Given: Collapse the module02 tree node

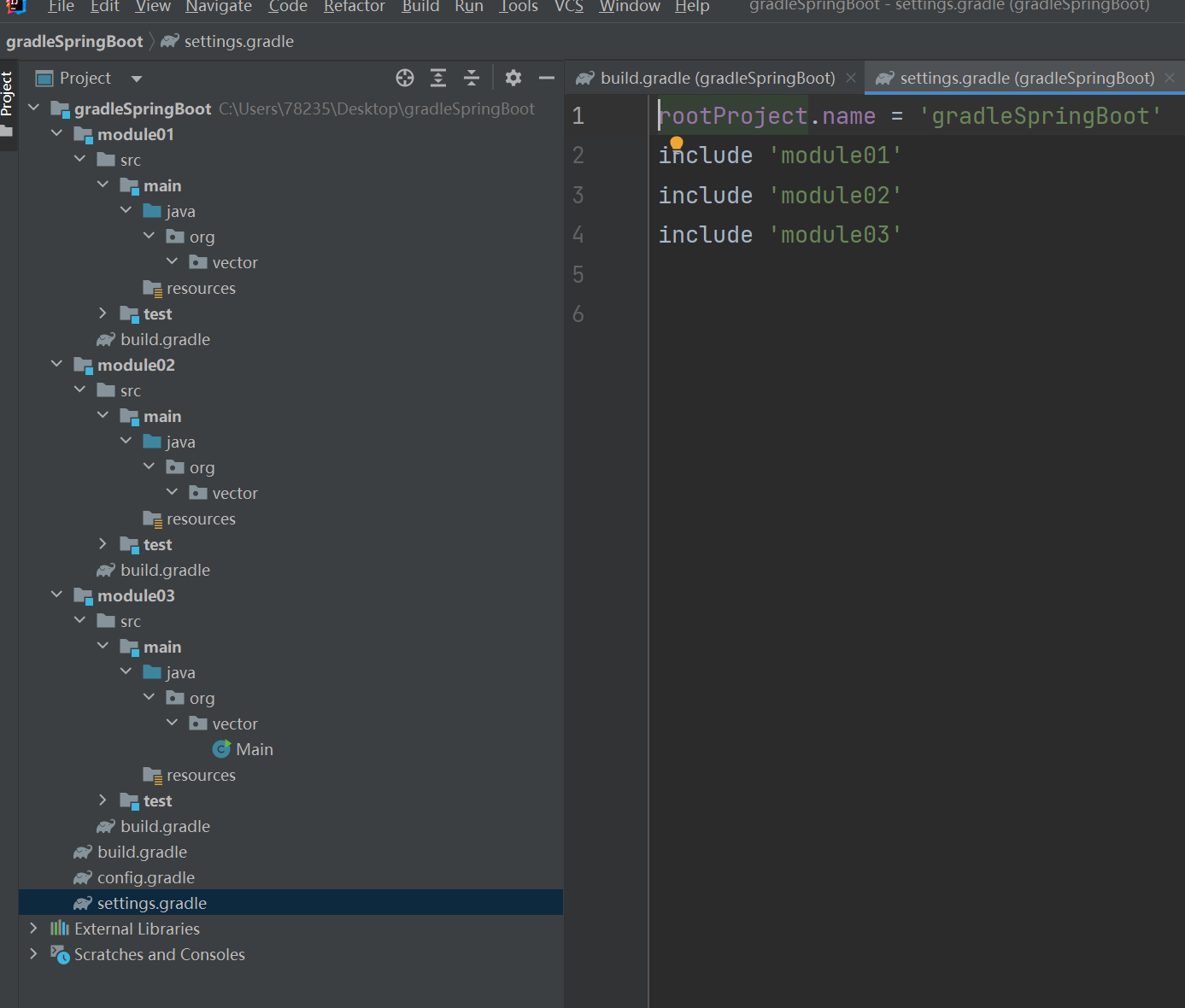Looking at the screenshot, I should [57, 364].
